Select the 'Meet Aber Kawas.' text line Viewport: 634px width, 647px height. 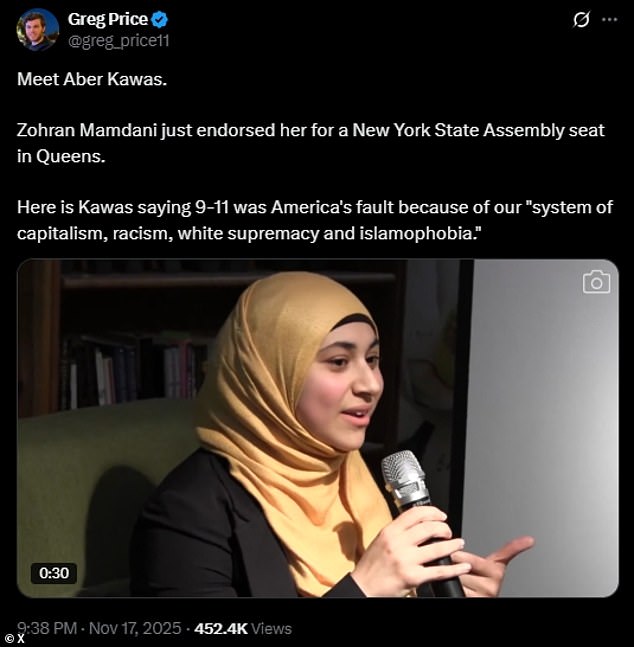click(92, 79)
